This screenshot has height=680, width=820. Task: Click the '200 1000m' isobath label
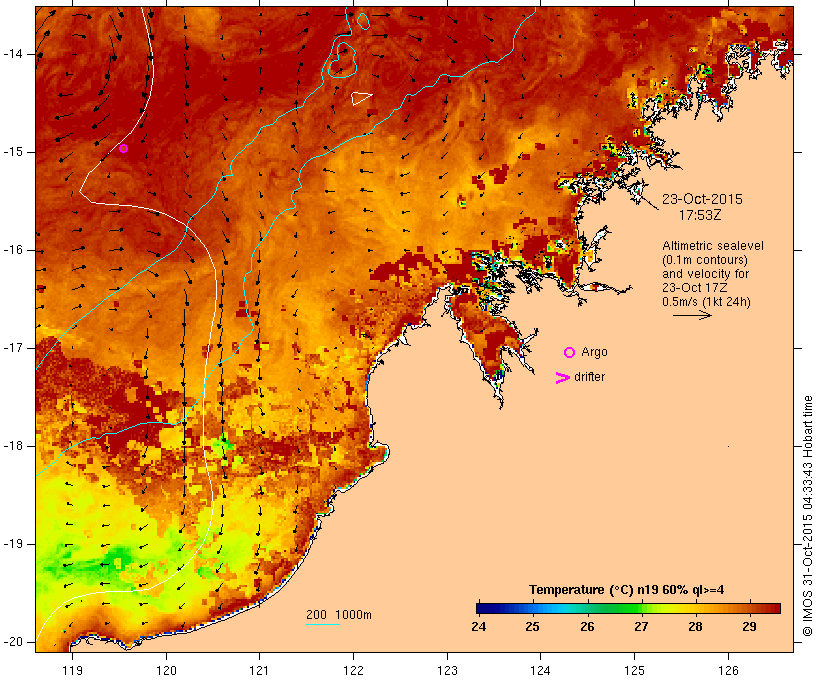coord(339,615)
